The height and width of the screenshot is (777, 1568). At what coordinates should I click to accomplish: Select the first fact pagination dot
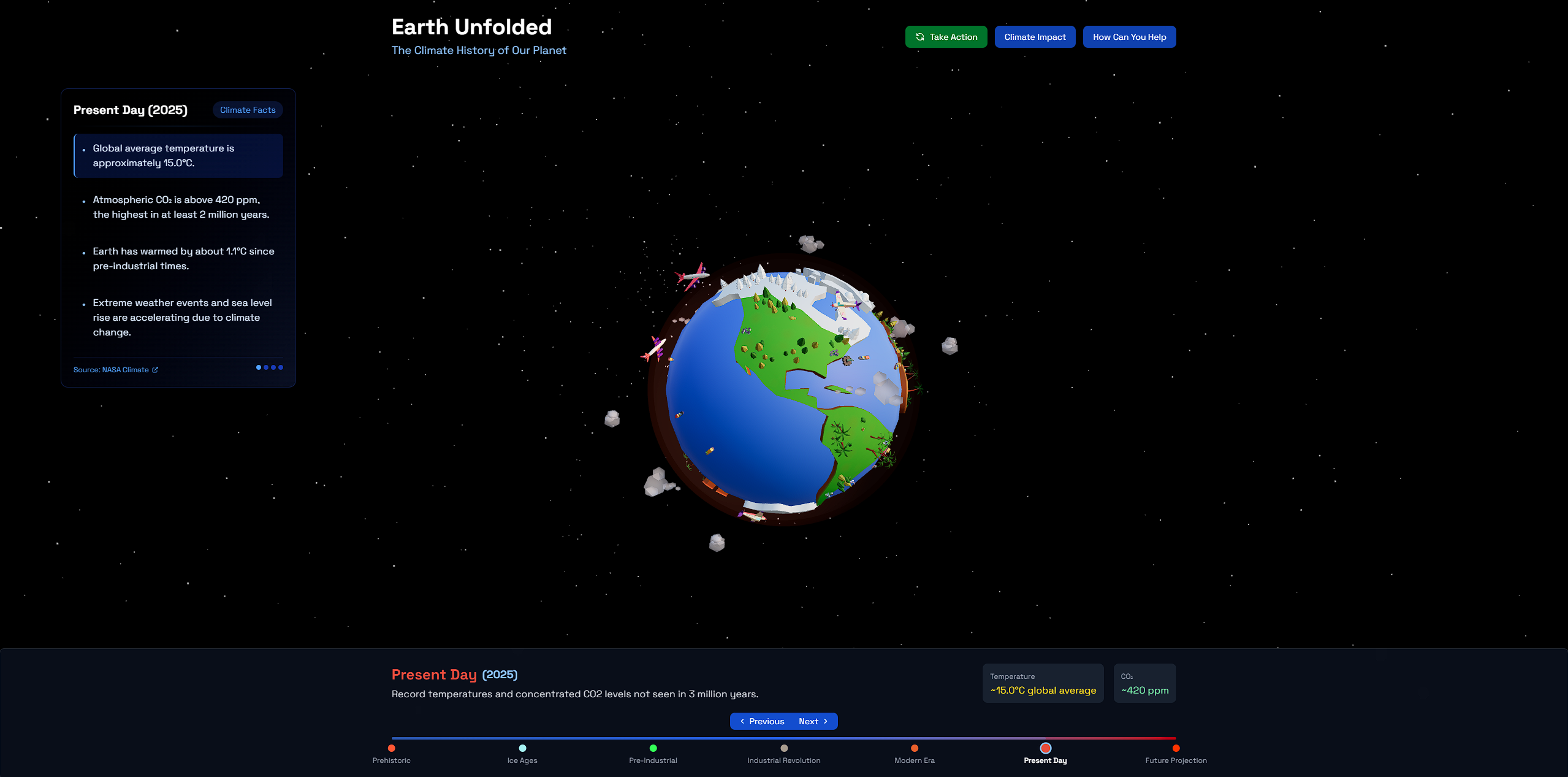259,367
